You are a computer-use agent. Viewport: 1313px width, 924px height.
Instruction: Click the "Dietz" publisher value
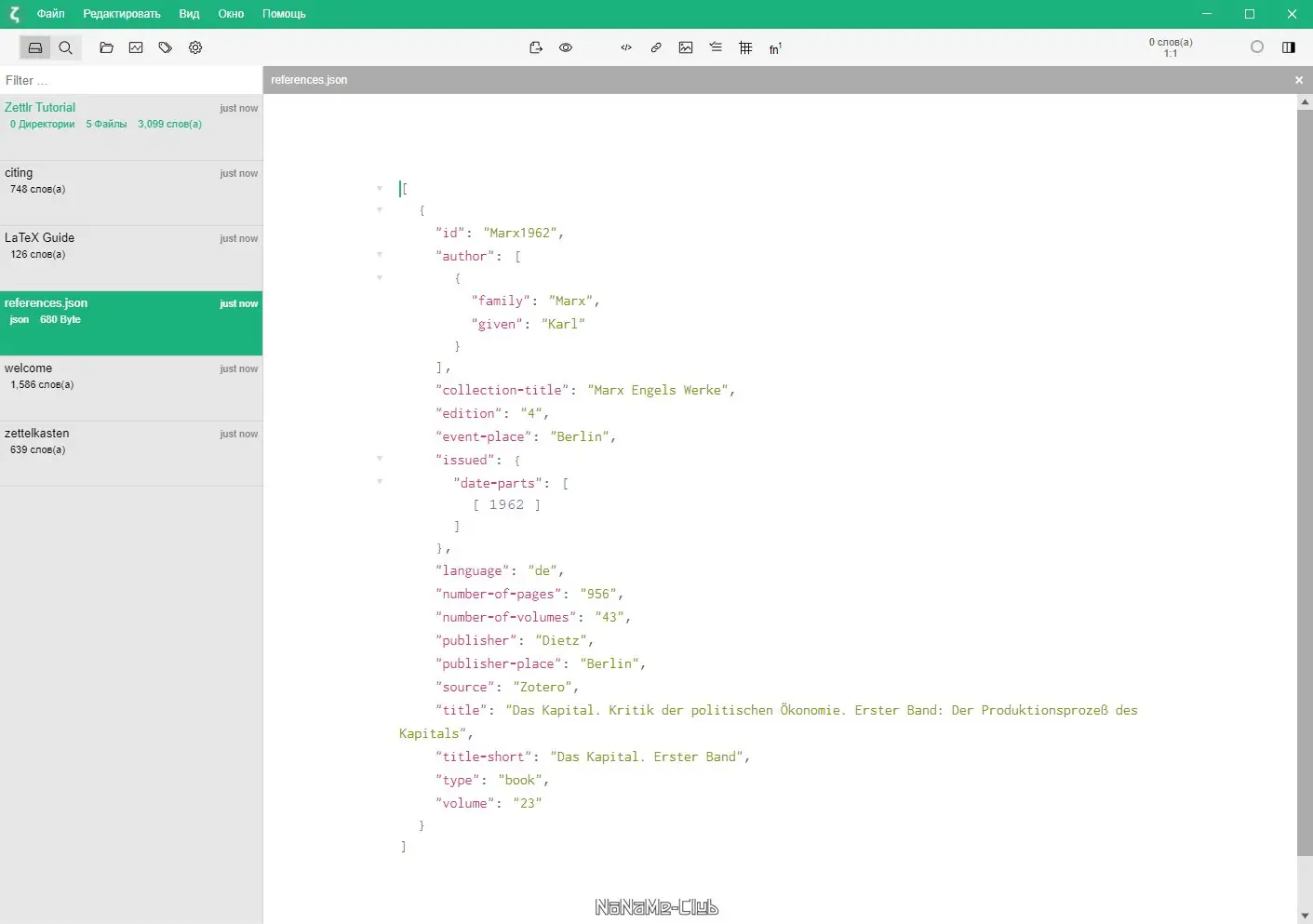click(x=561, y=640)
